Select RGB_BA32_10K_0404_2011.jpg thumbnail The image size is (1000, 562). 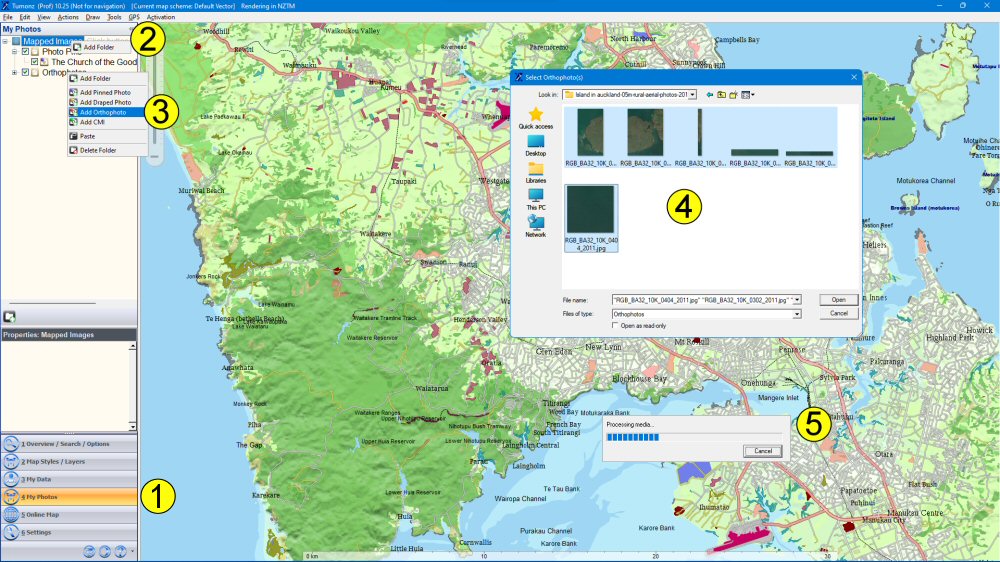click(591, 218)
